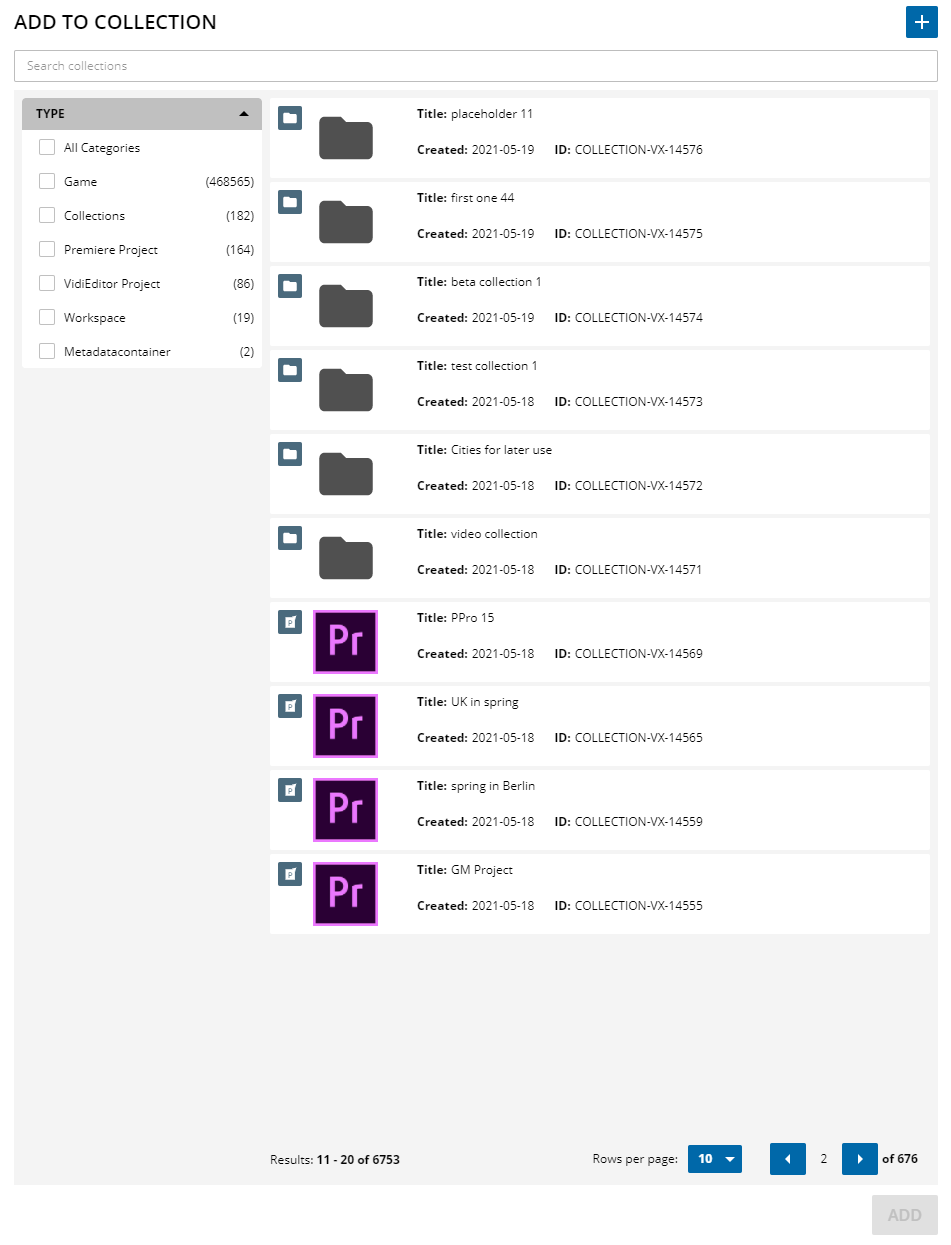
Task: Click small project icon beside 'GM Project'
Action: pyautogui.click(x=290, y=874)
